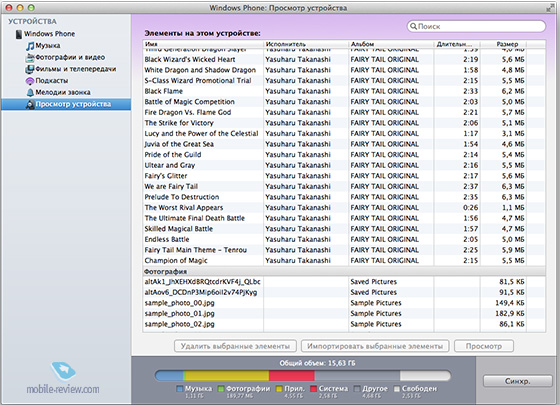Select the Windows Phone device entry

[49, 34]
